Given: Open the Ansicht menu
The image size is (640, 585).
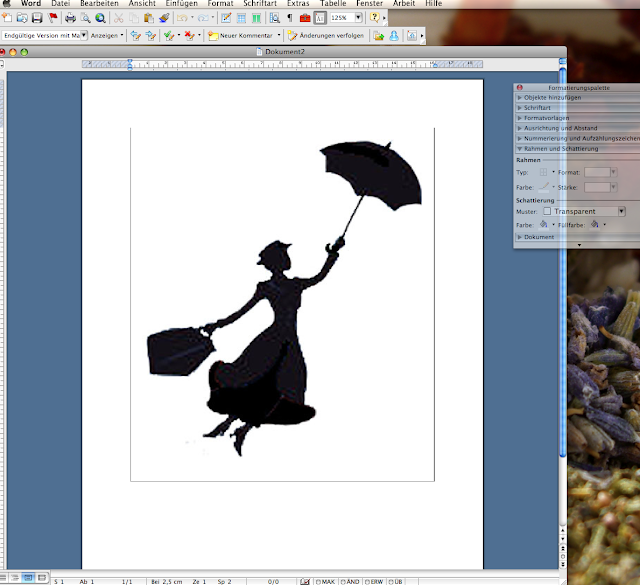Looking at the screenshot, I should pyautogui.click(x=142, y=4).
